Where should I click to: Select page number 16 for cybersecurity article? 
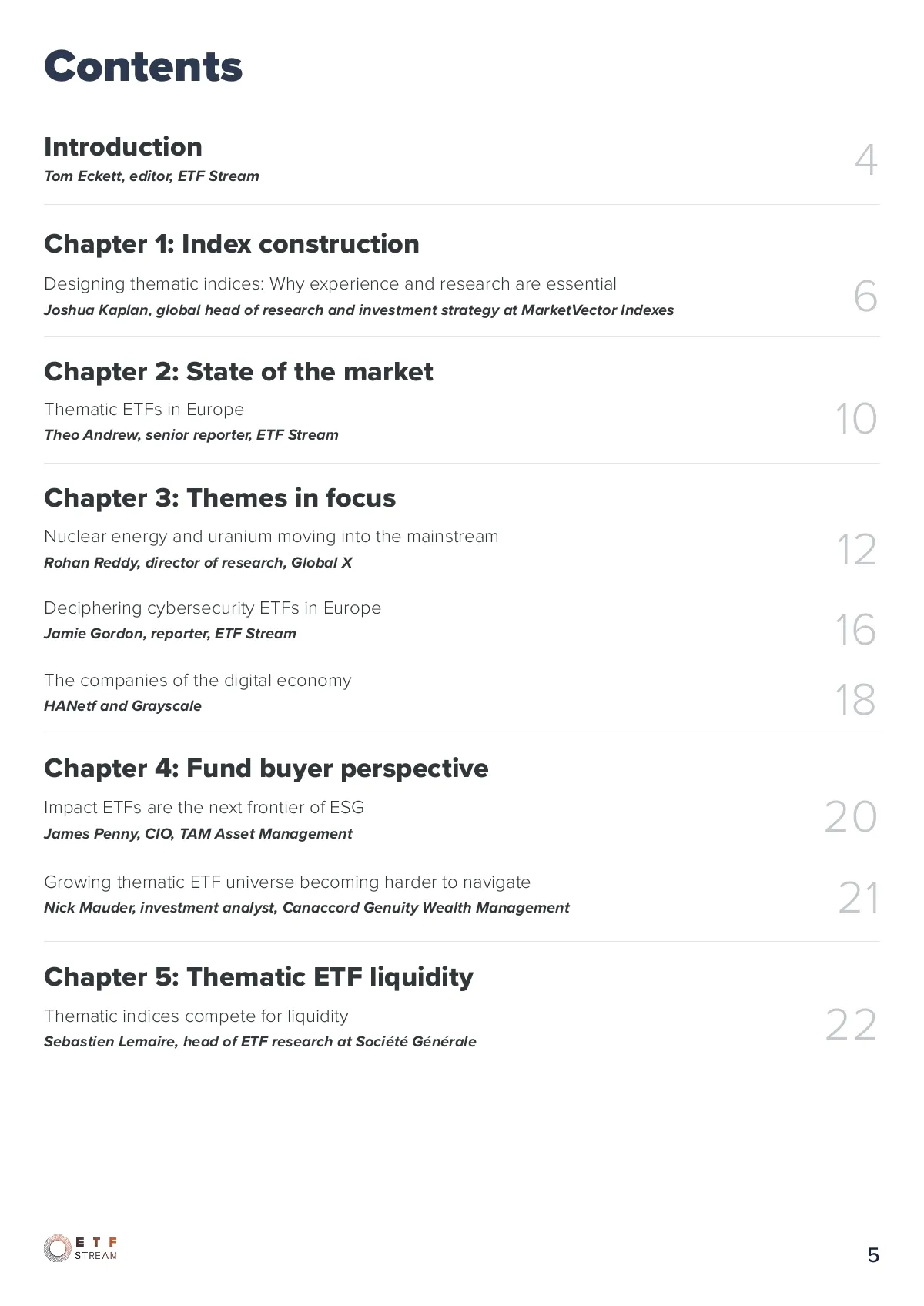click(856, 630)
